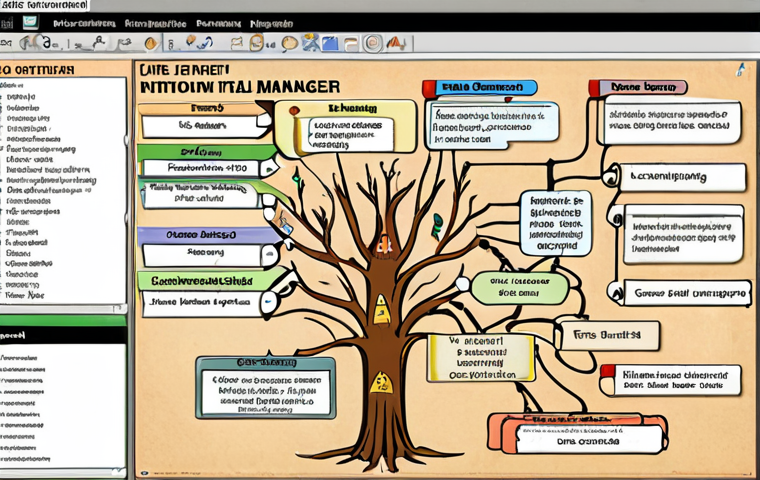
Task: Click the orange-outlined speech bubble toolbar icon
Action: click(256, 43)
